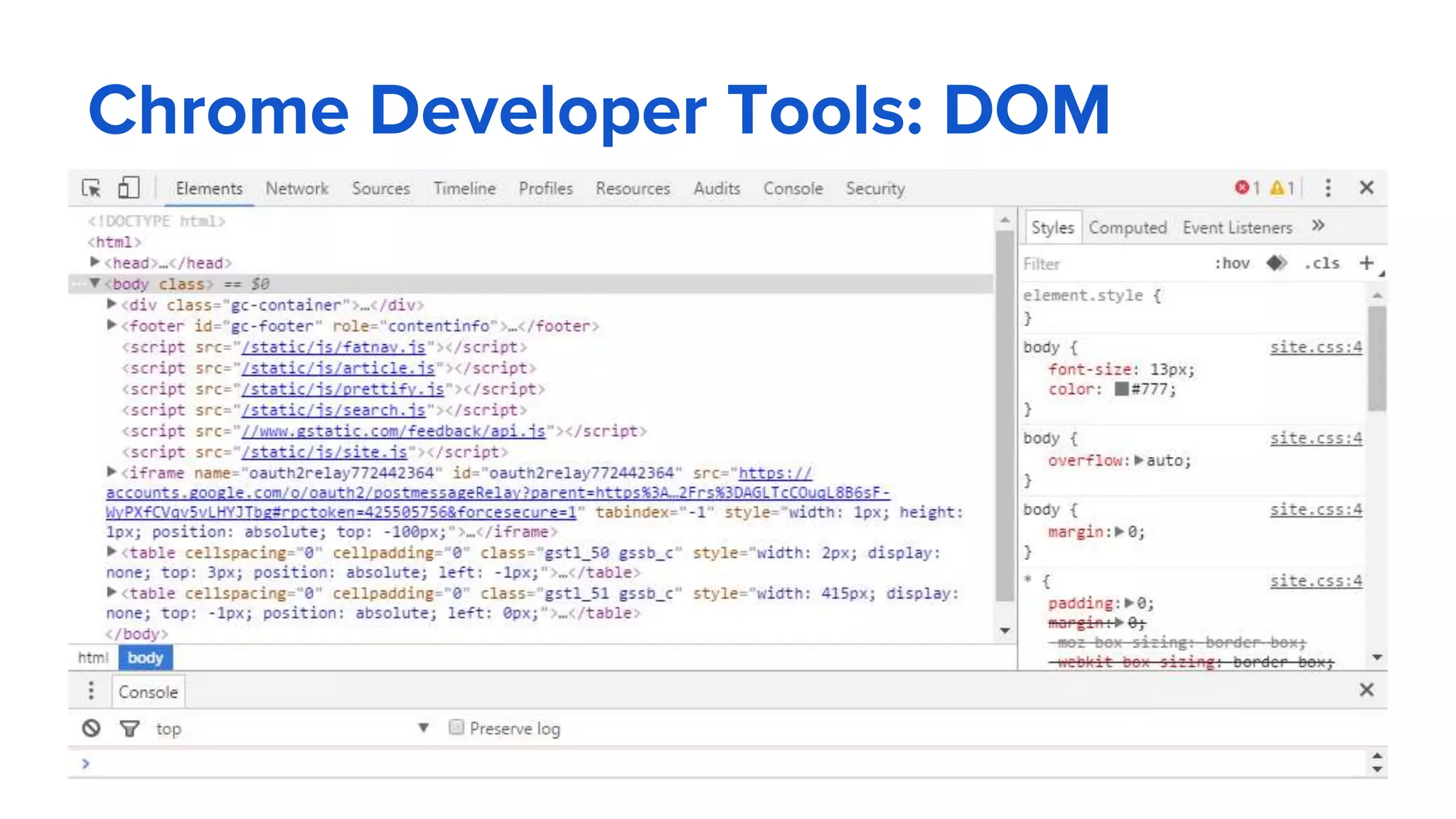Click the Elements panel scrollbar up arrow
Viewport: 1456px width, 819px height.
coord(1005,220)
